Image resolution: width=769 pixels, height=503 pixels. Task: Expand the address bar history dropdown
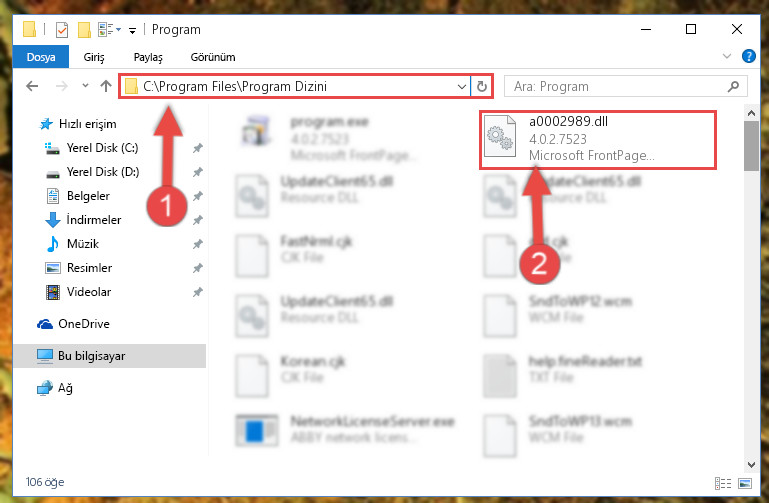[461, 87]
